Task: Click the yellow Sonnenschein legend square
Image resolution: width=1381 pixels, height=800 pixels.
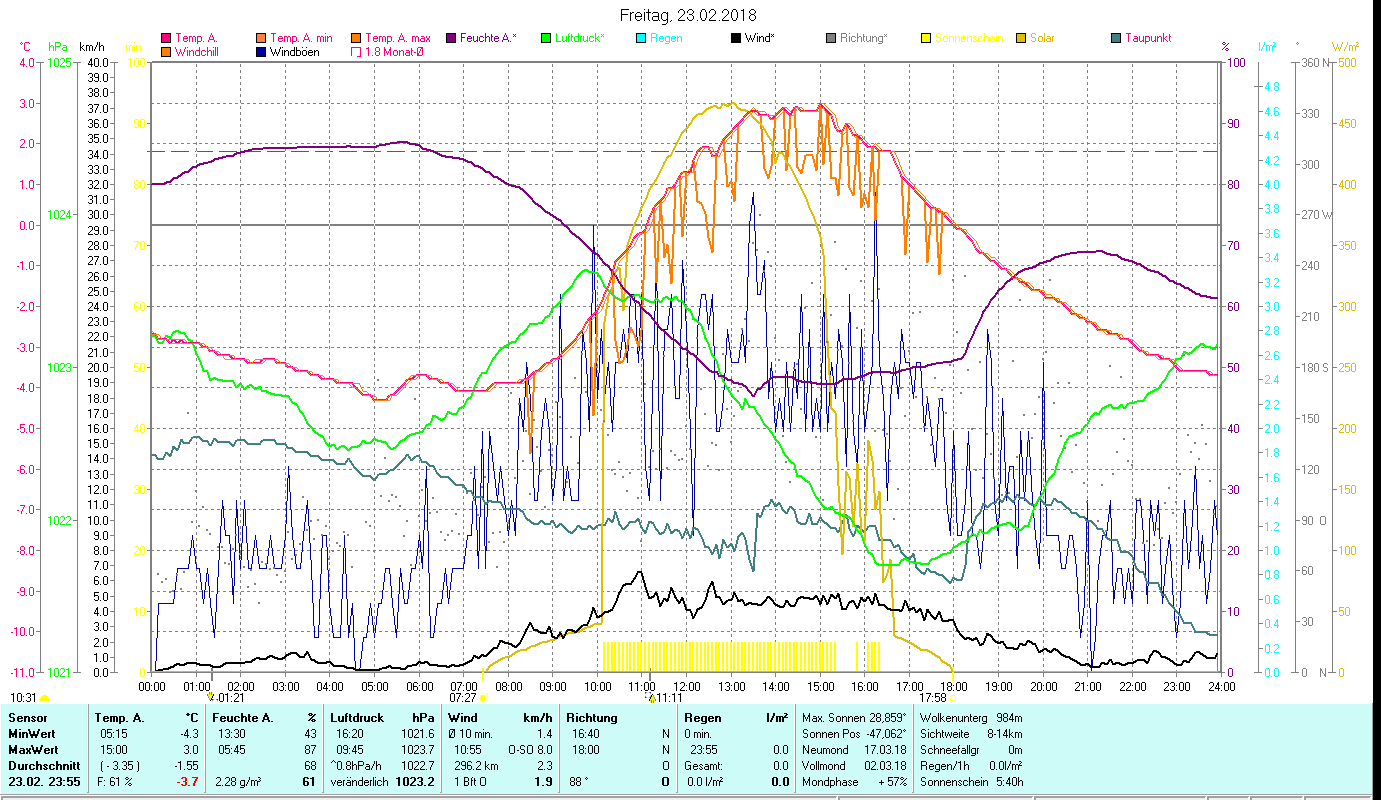Action: tap(926, 39)
